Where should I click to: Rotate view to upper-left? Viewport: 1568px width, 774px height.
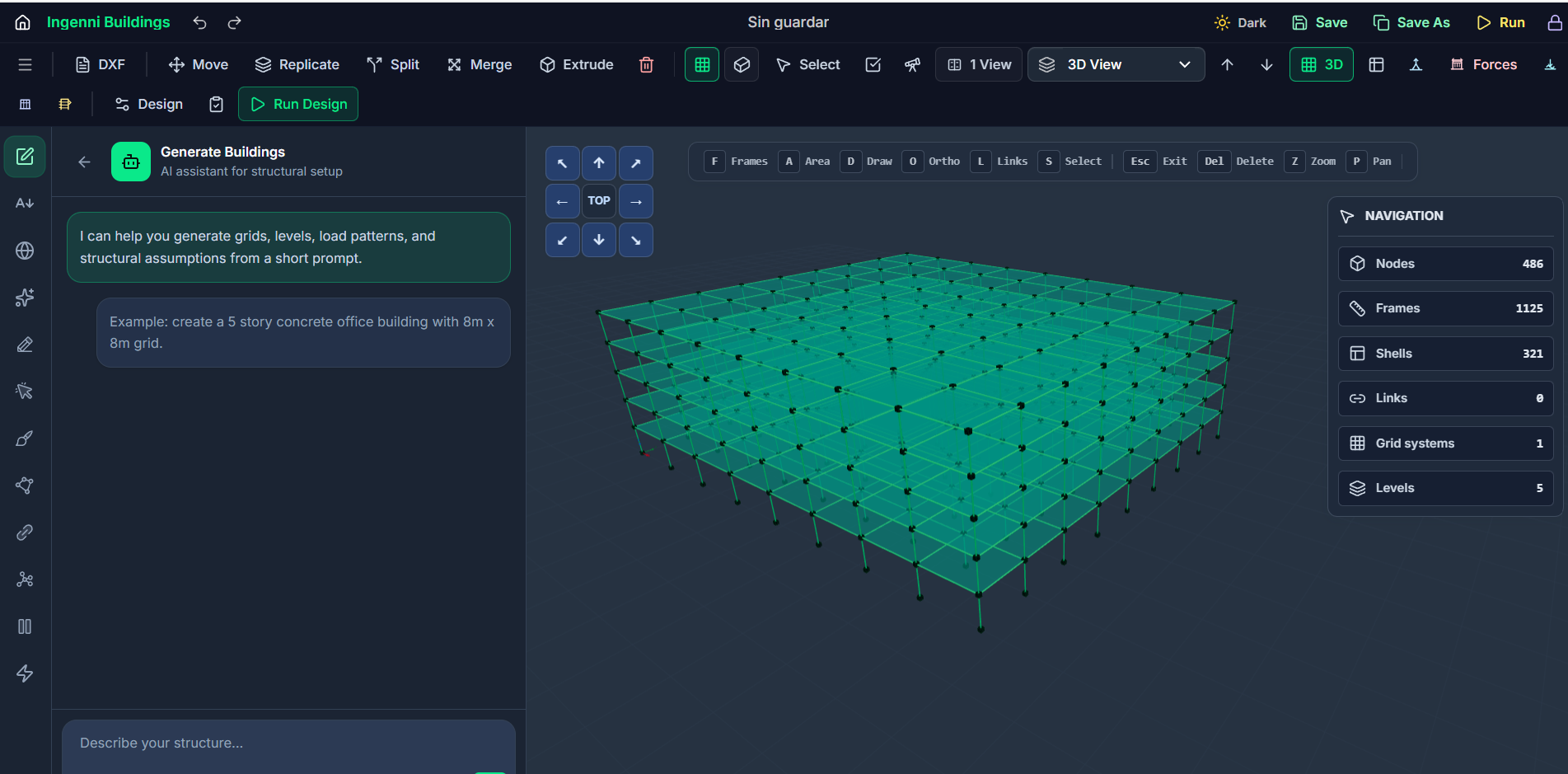[x=562, y=163]
